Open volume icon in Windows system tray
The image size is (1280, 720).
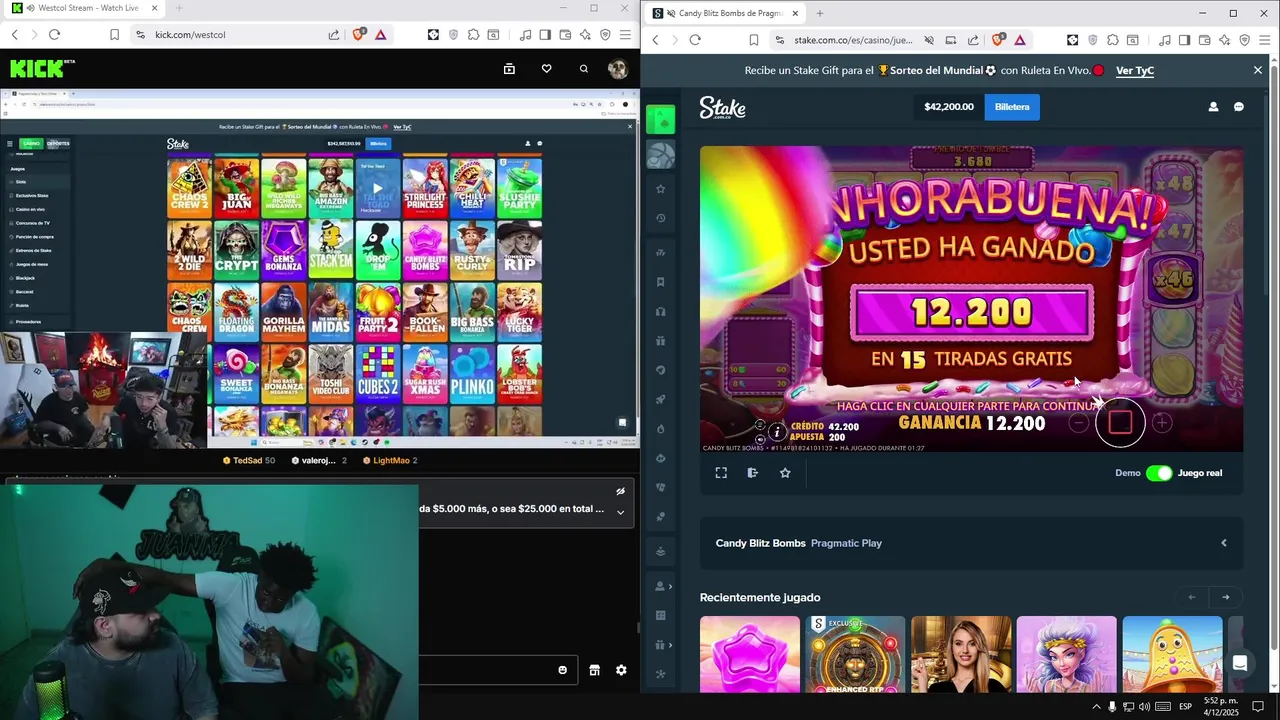click(x=1144, y=707)
